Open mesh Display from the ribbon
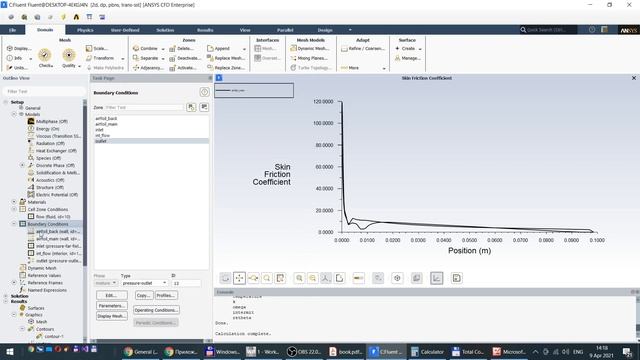 [19, 48]
